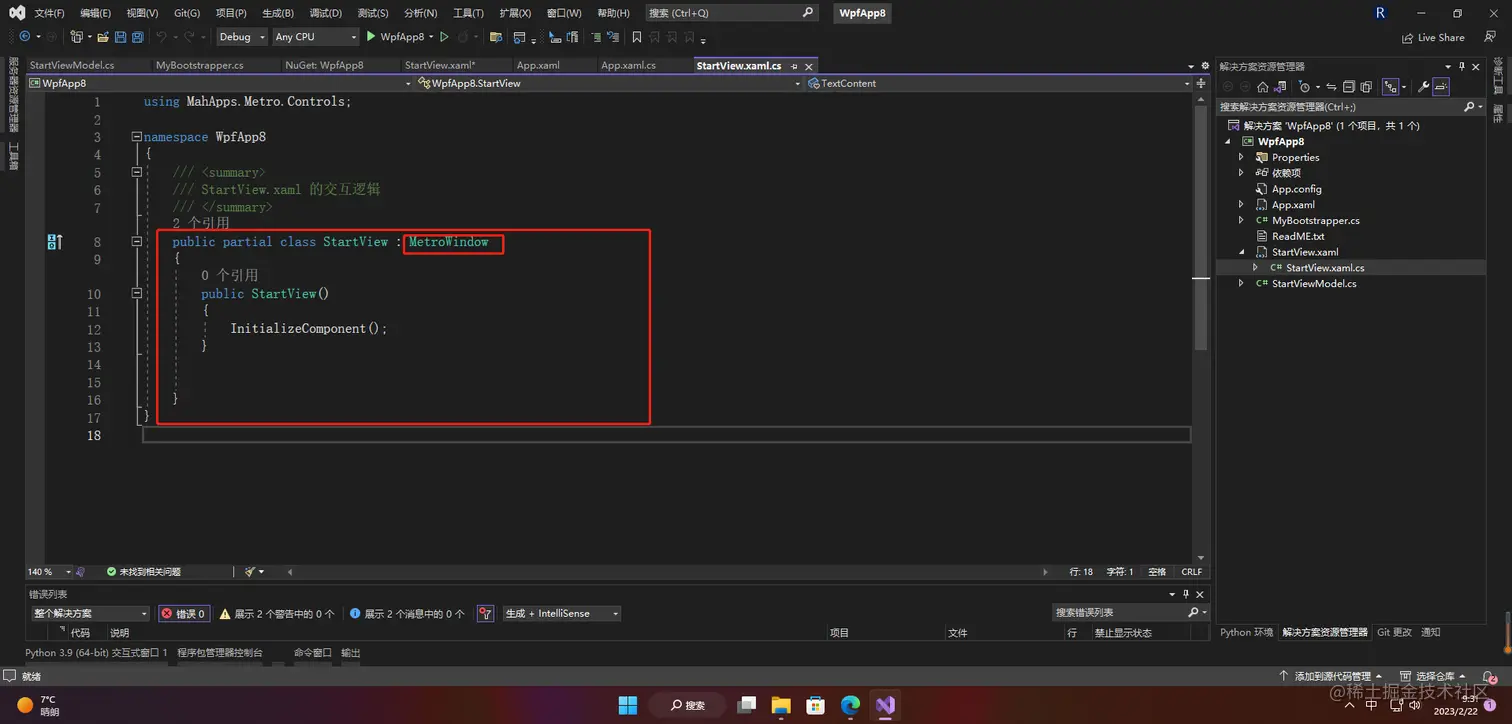
Task: Click the Open File folder icon
Action: point(102,37)
